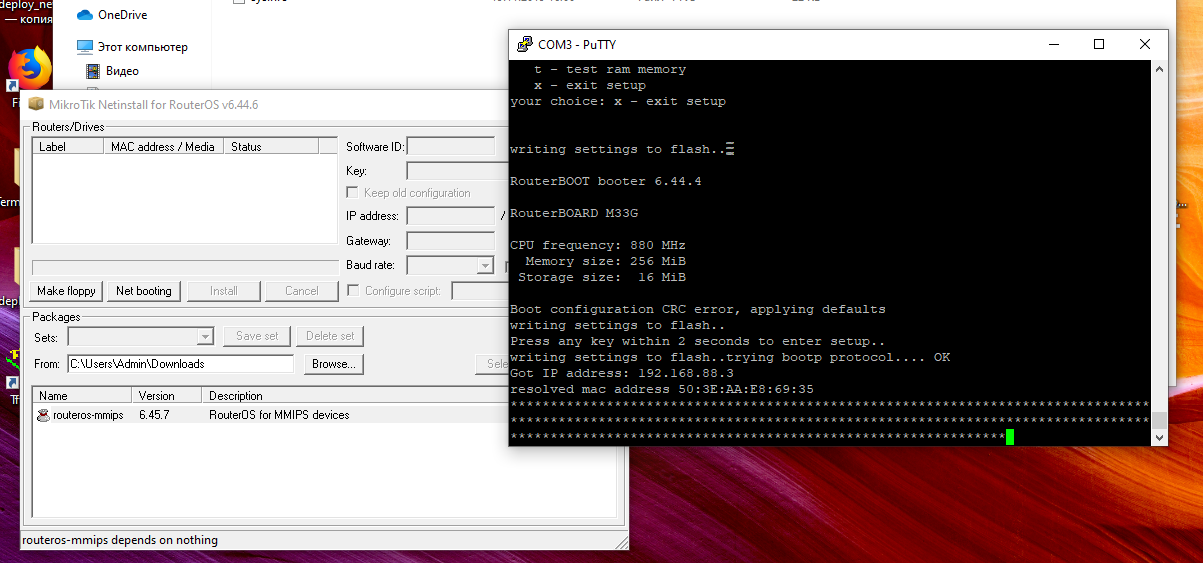Click the green terminal cursor in PuTTY
The image size is (1203, 563).
[x=1010, y=437]
